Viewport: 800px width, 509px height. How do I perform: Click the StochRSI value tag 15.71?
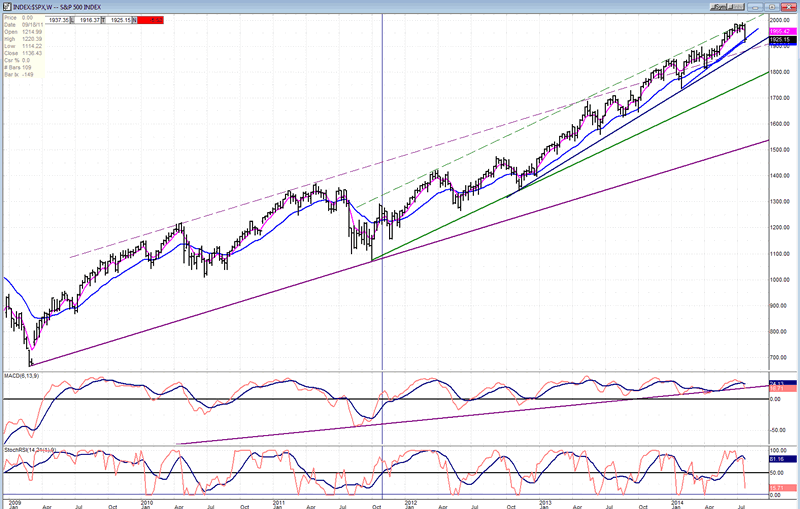pyautogui.click(x=782, y=488)
